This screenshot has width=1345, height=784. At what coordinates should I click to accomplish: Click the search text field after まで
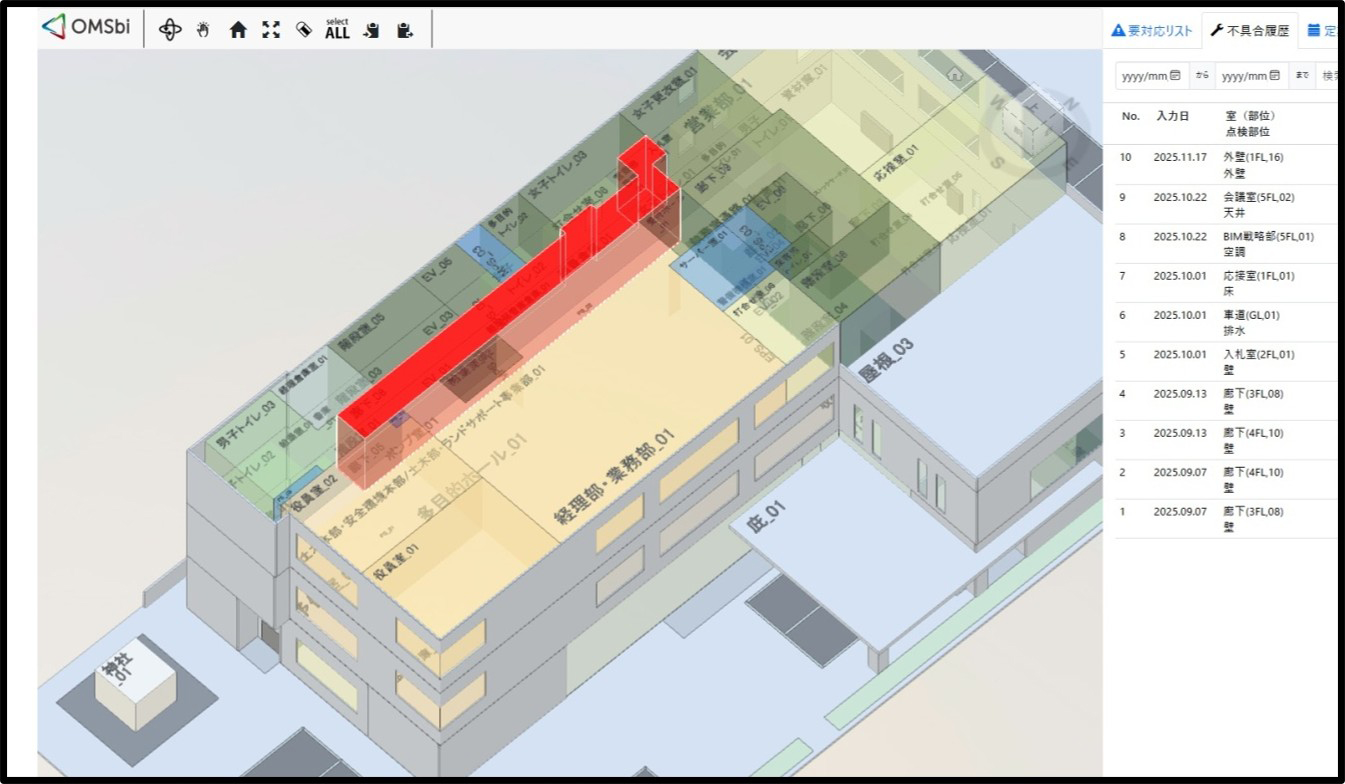tap(1328, 76)
